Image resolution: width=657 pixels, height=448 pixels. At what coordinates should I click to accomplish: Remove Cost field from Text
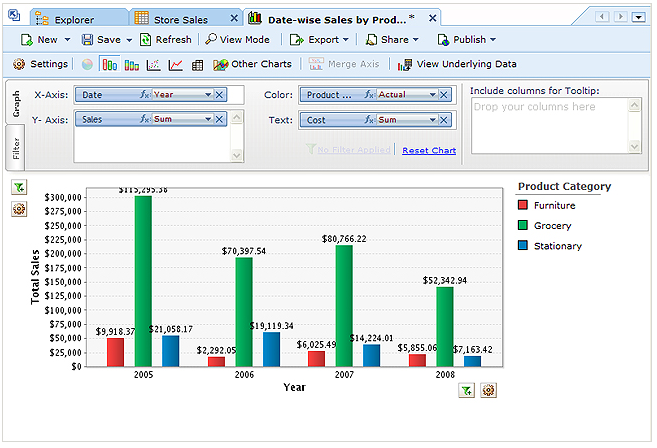point(445,119)
